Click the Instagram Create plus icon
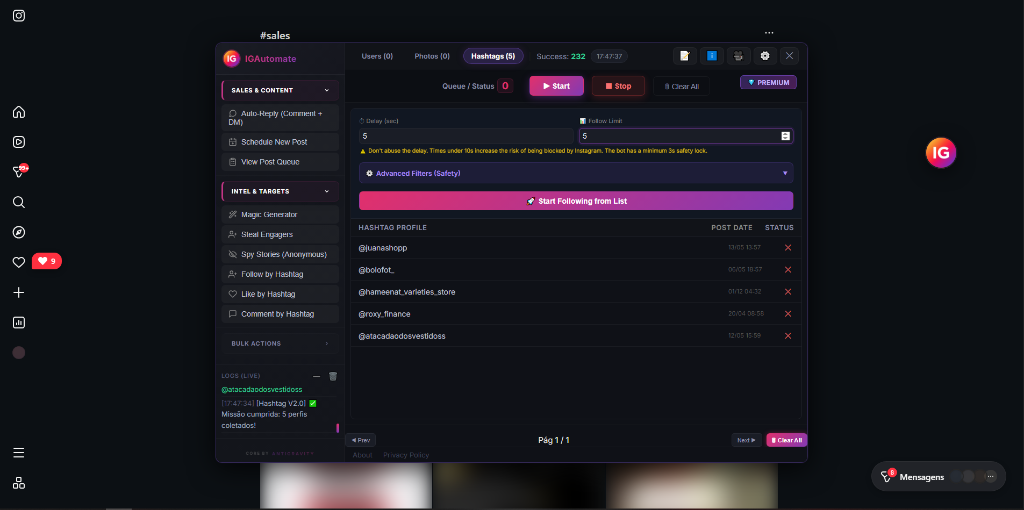The height and width of the screenshot is (510, 1024). (19, 293)
